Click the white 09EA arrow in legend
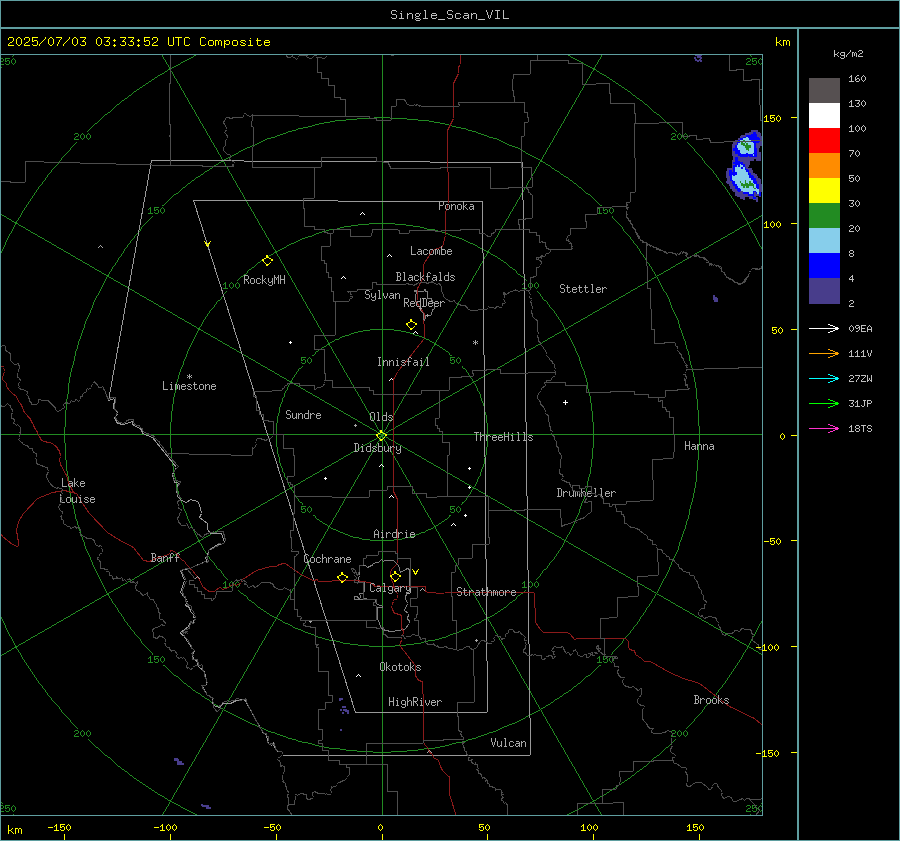Screen dimensions: 900x841 (824, 328)
